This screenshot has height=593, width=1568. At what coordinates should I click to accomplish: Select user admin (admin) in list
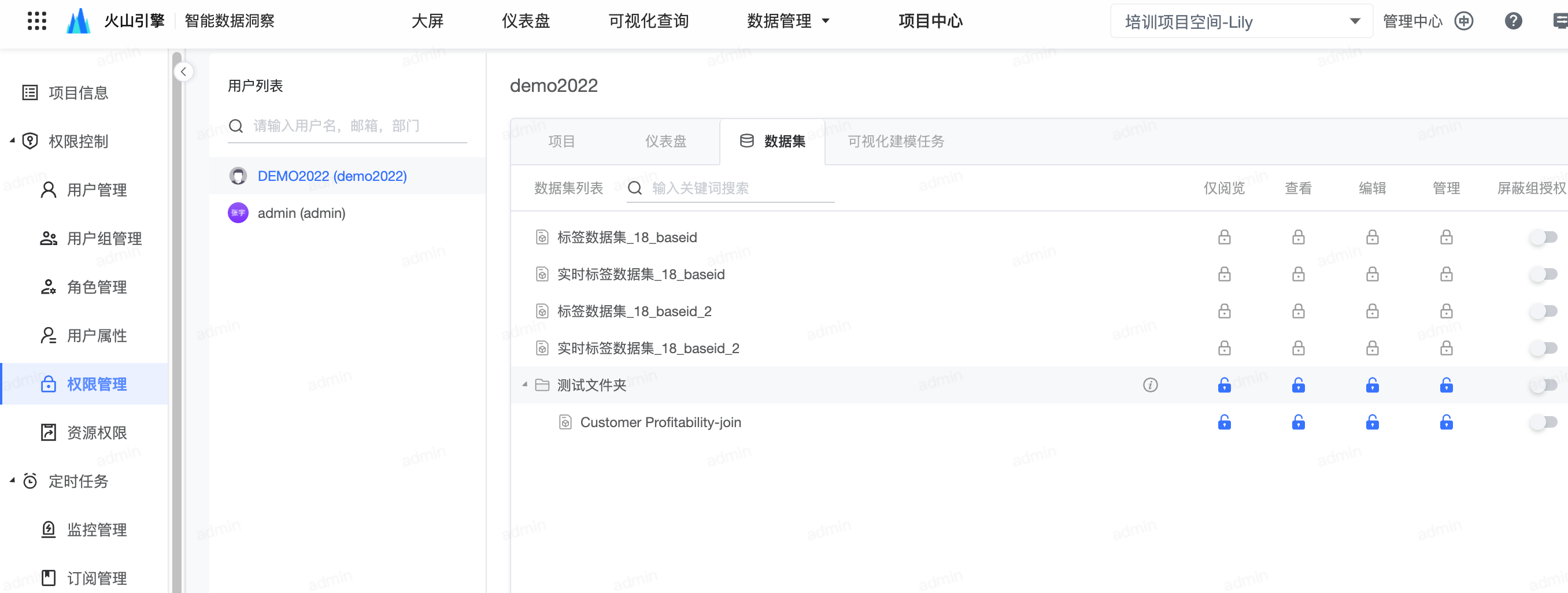(x=301, y=213)
